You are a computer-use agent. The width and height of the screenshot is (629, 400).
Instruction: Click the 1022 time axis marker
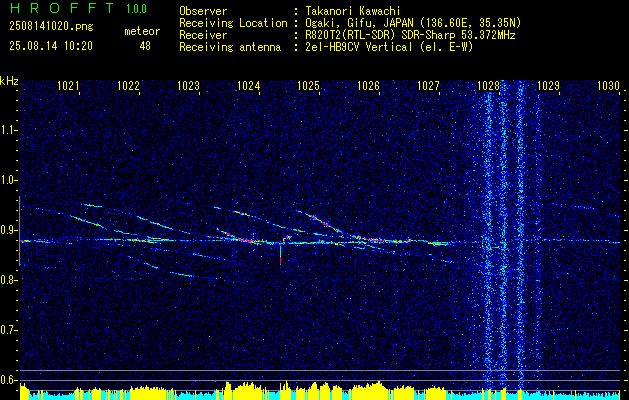[128, 85]
